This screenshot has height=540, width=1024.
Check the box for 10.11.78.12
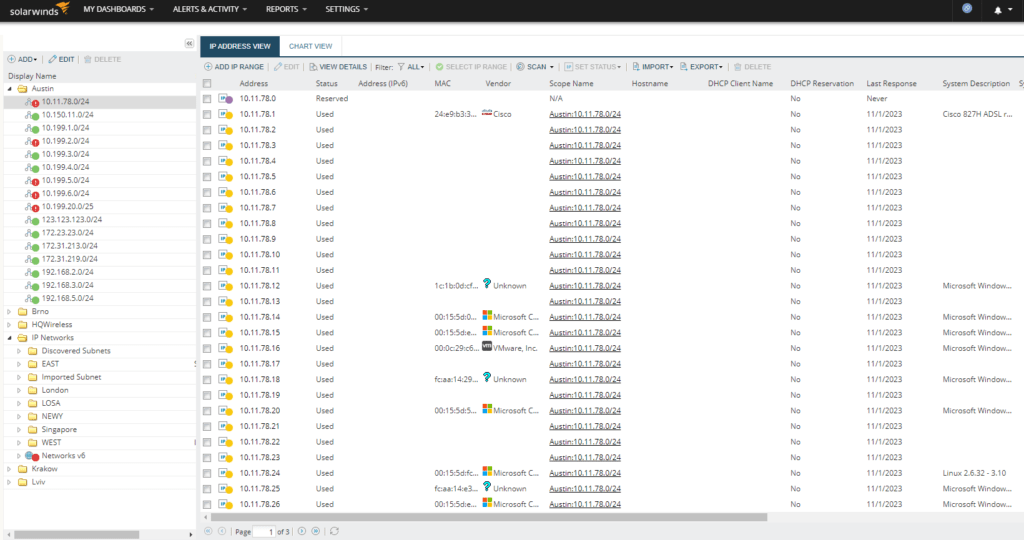[207, 286]
